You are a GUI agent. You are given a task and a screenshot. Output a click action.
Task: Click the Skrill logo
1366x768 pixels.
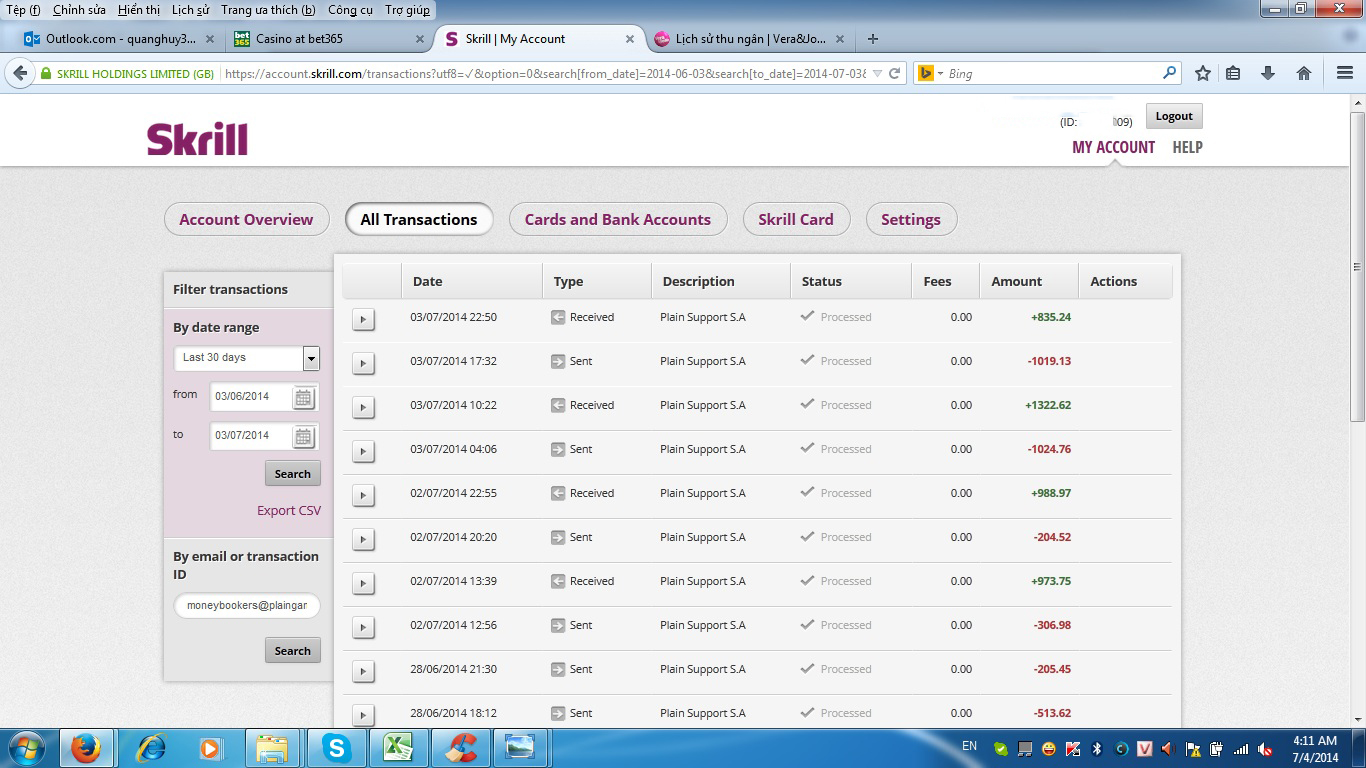tap(197, 139)
